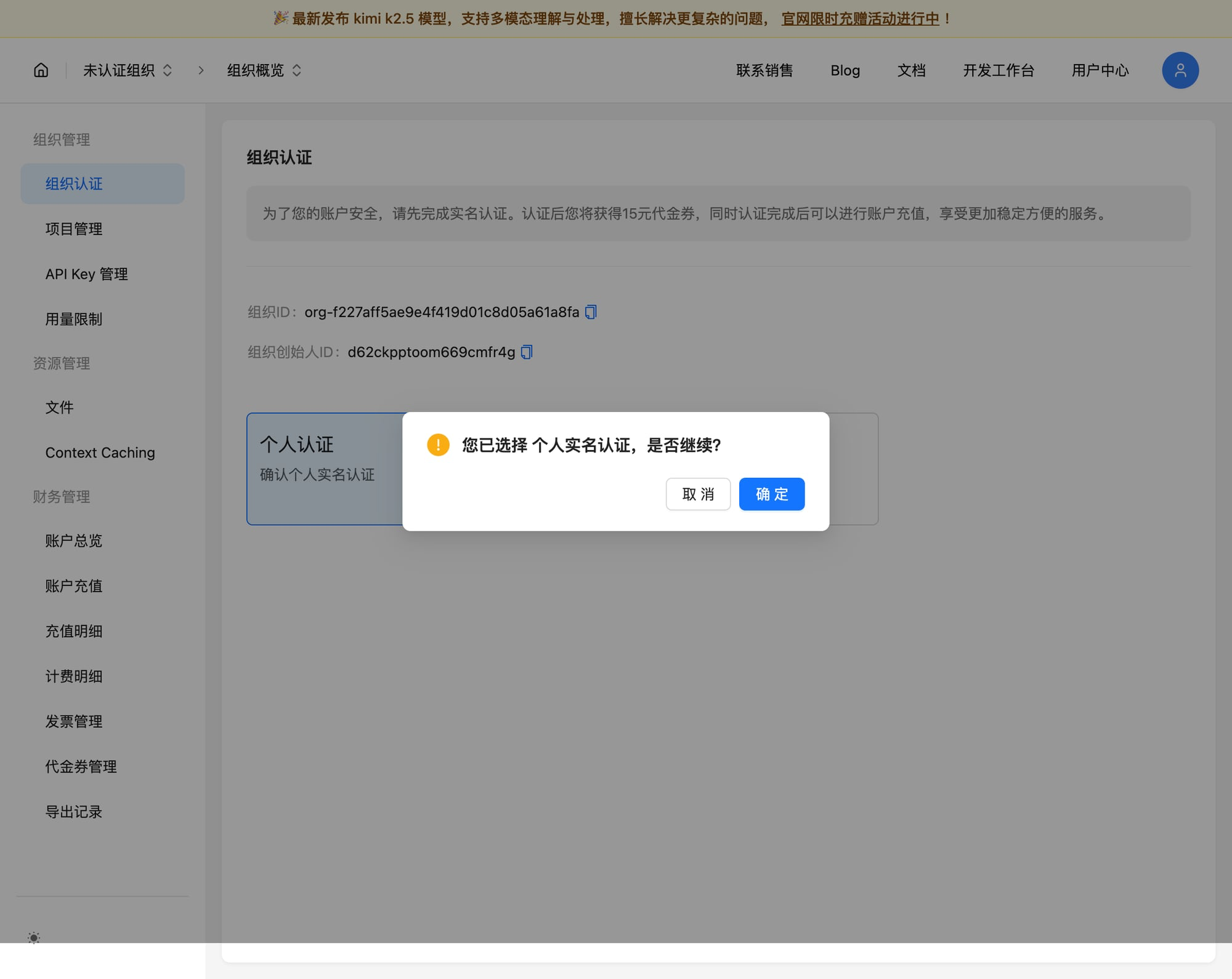Click the warning icon in the dialog

pyautogui.click(x=437, y=445)
